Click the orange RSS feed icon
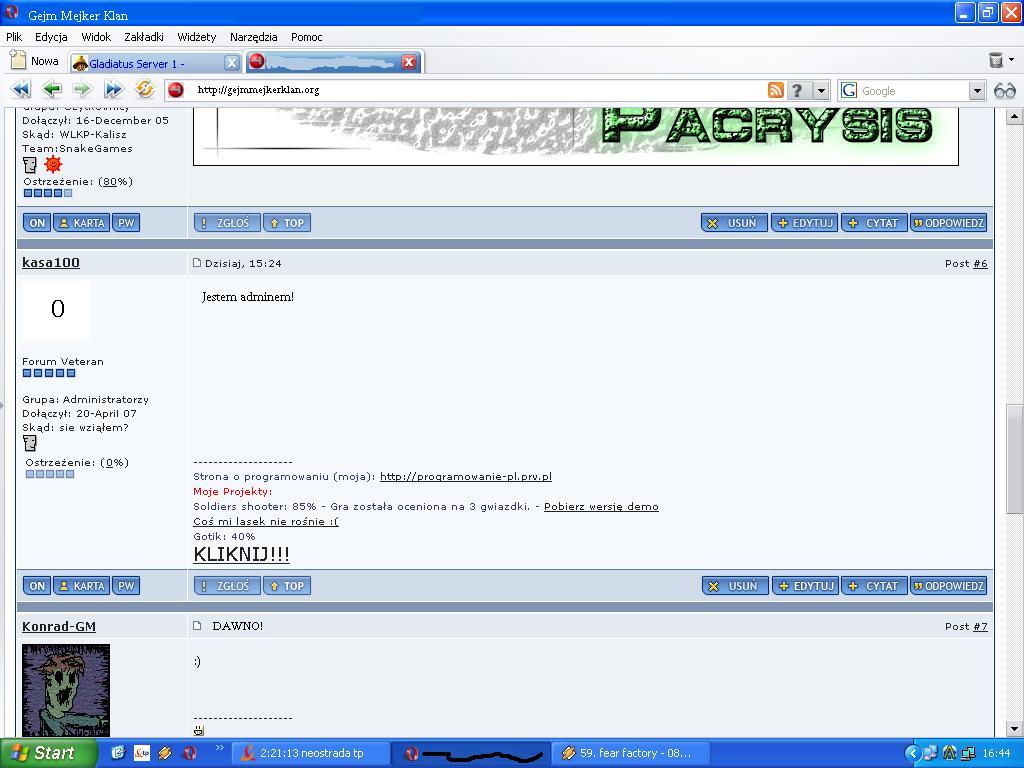The height and width of the screenshot is (768, 1024). (775, 90)
